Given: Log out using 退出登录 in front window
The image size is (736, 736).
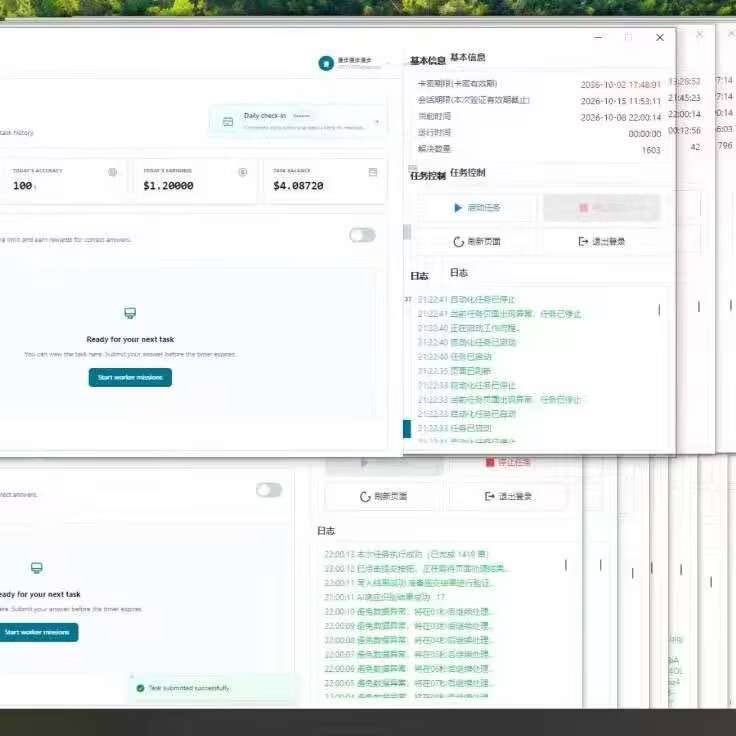Looking at the screenshot, I should (602, 242).
